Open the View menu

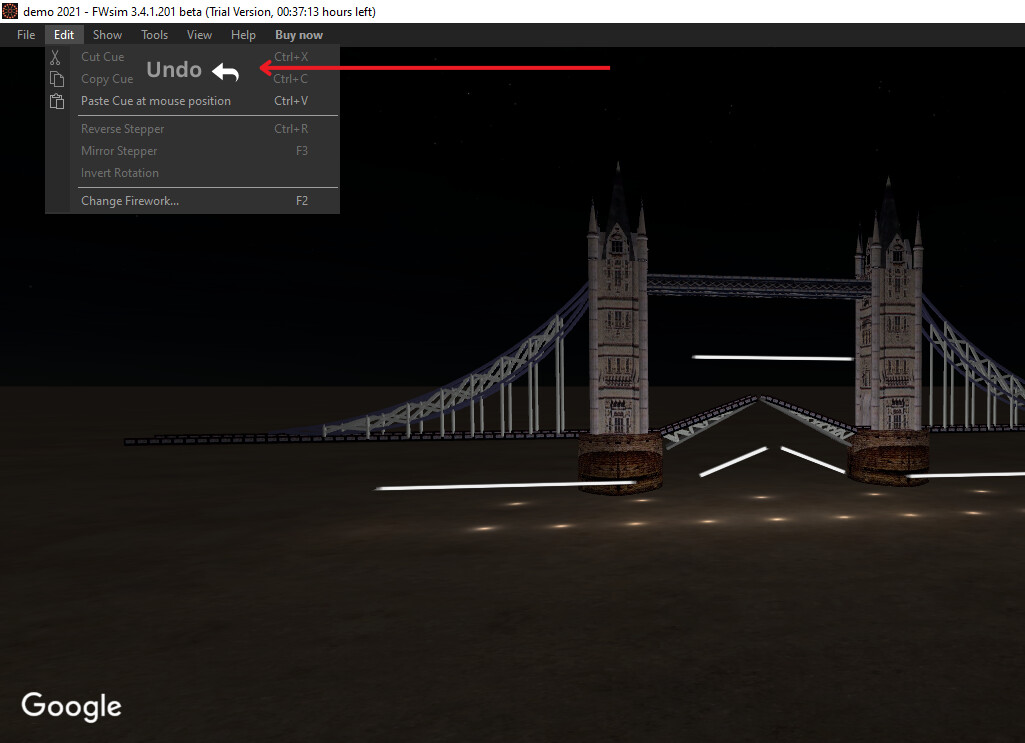[199, 35]
